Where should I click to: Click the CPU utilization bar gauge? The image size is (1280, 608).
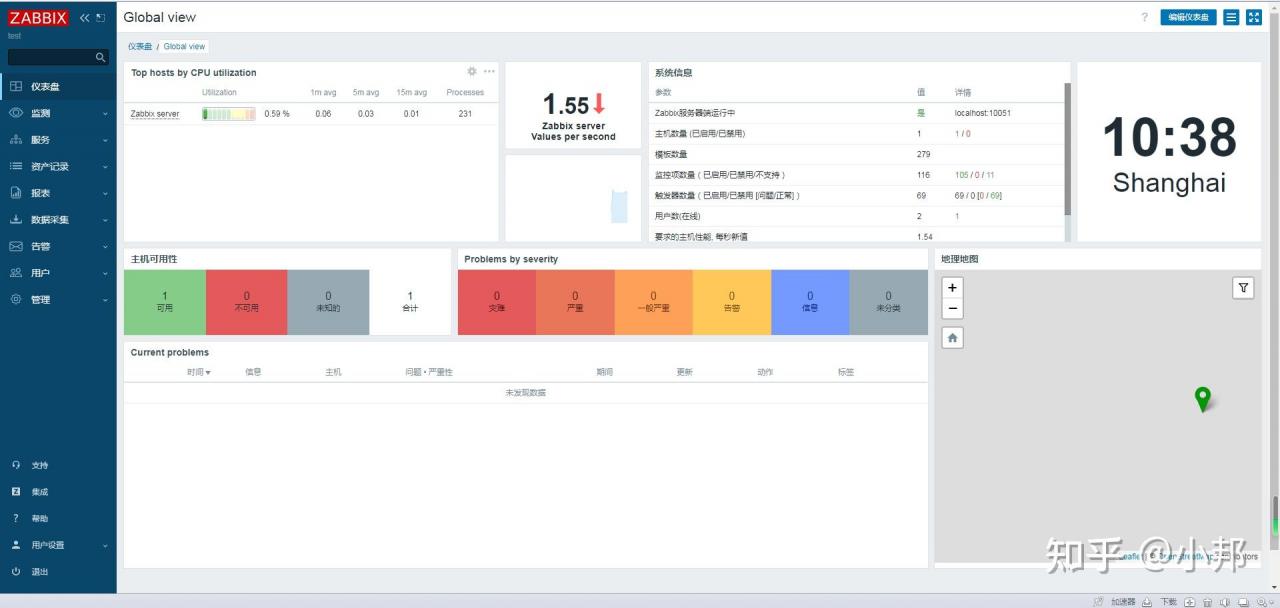[x=229, y=114]
